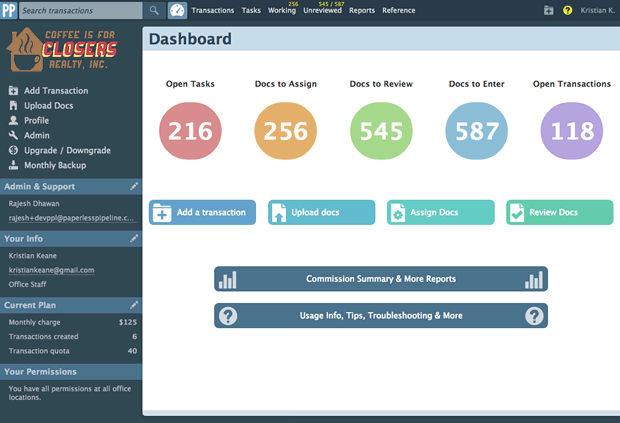
Task: Select Monthly Backup in the sidebar
Action: (x=55, y=165)
